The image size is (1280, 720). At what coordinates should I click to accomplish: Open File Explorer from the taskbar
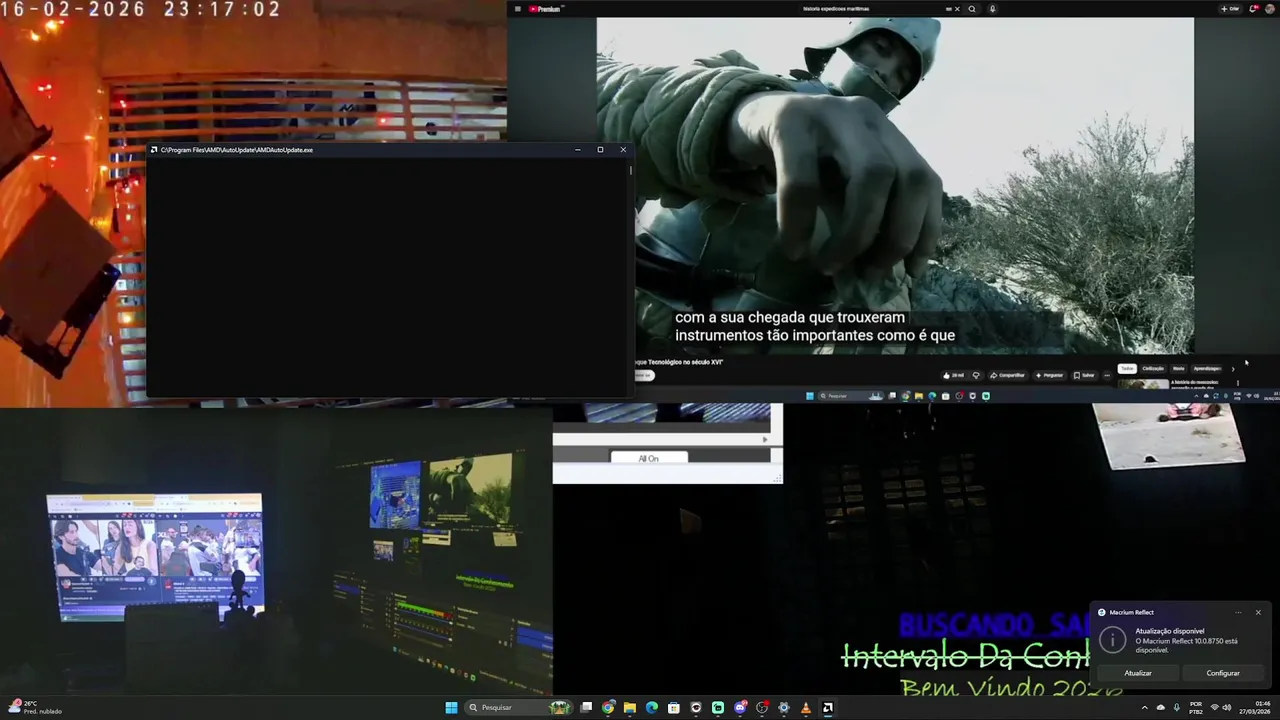630,708
